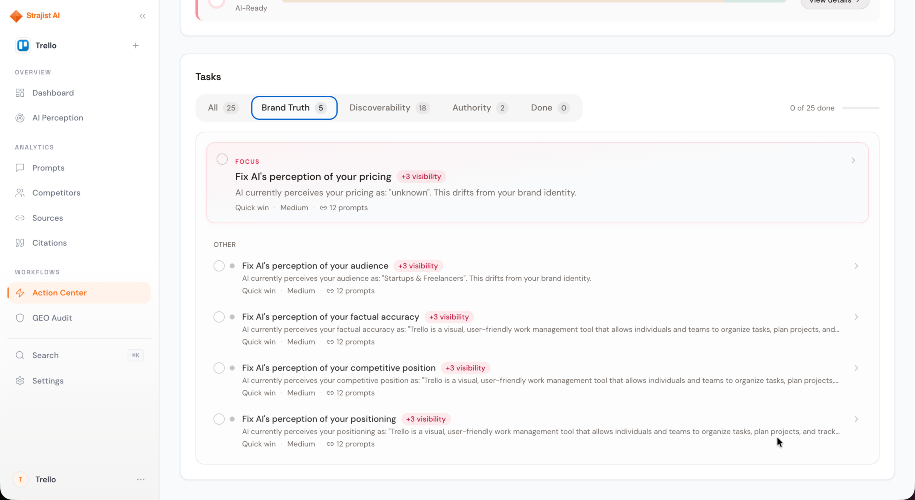The height and width of the screenshot is (500, 915).
Task: Mark the pricing focus task as done
Action: 222,159
